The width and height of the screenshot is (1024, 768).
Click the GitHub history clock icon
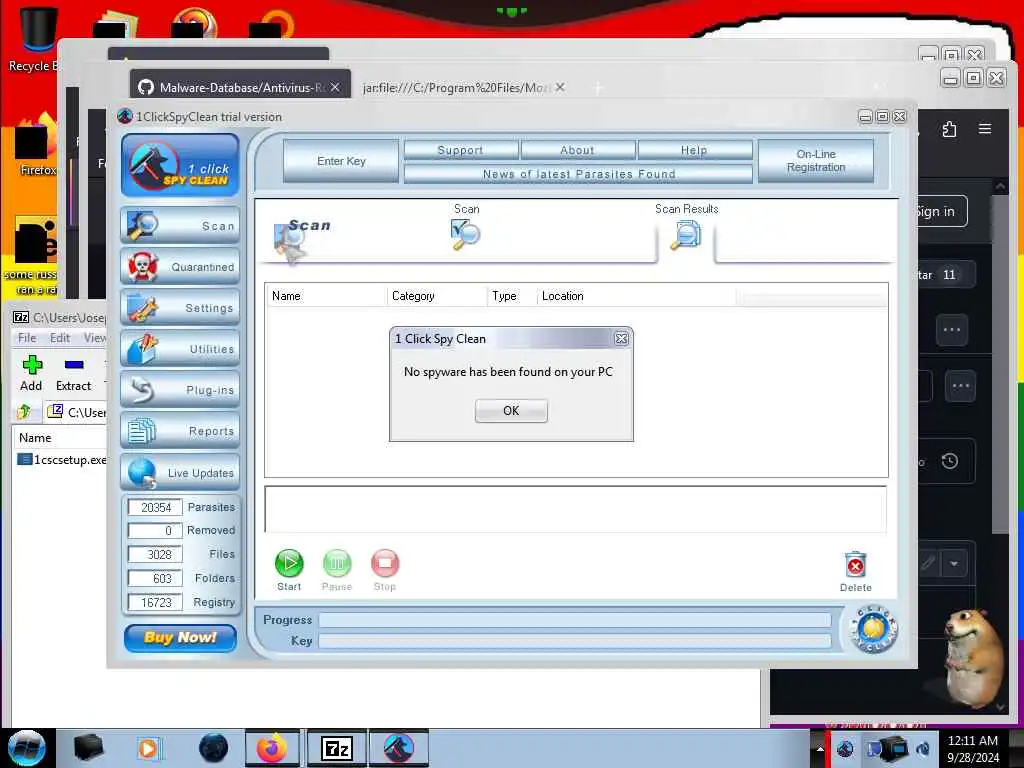pyautogui.click(x=950, y=461)
